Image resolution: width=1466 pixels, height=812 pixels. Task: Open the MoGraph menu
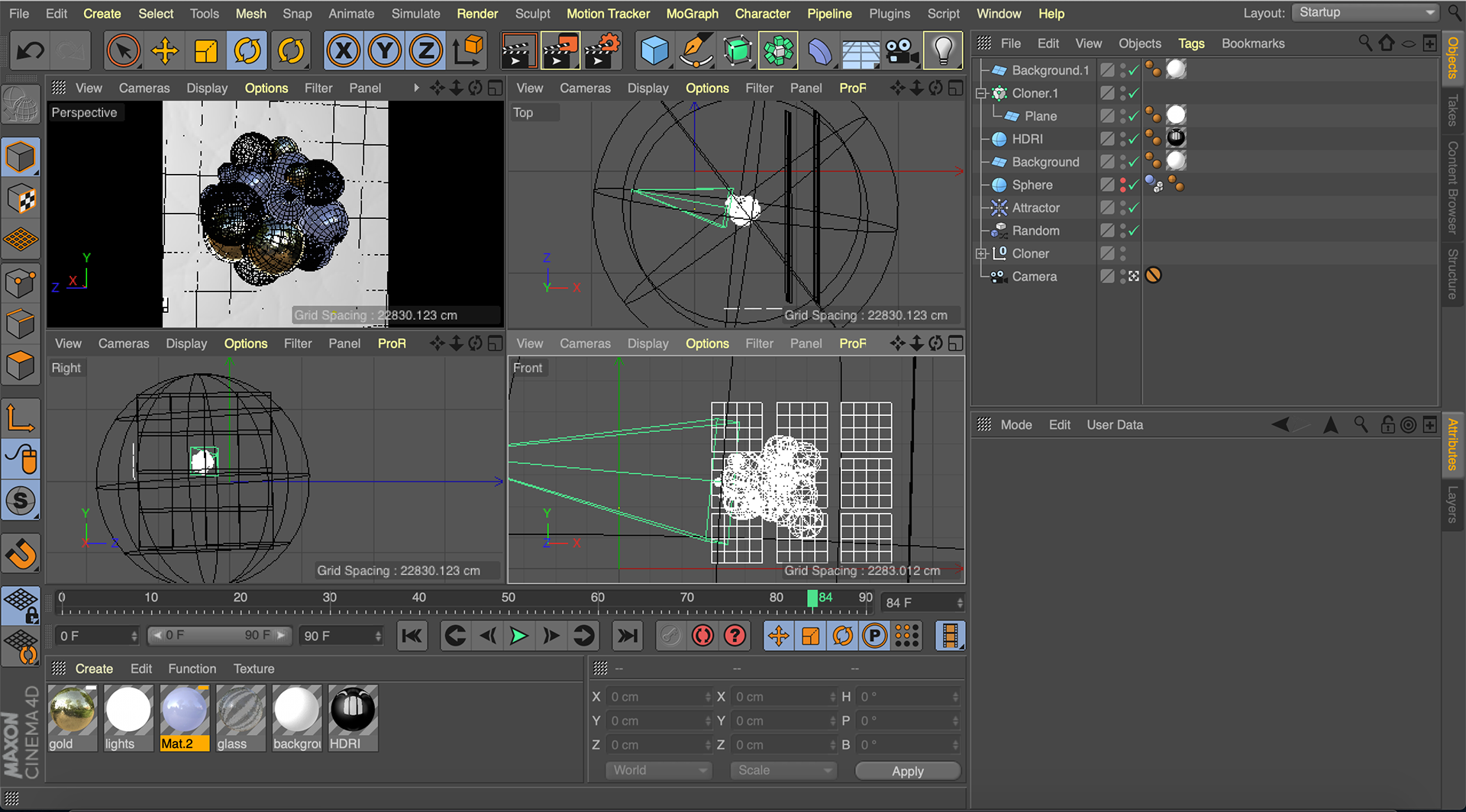click(x=692, y=14)
